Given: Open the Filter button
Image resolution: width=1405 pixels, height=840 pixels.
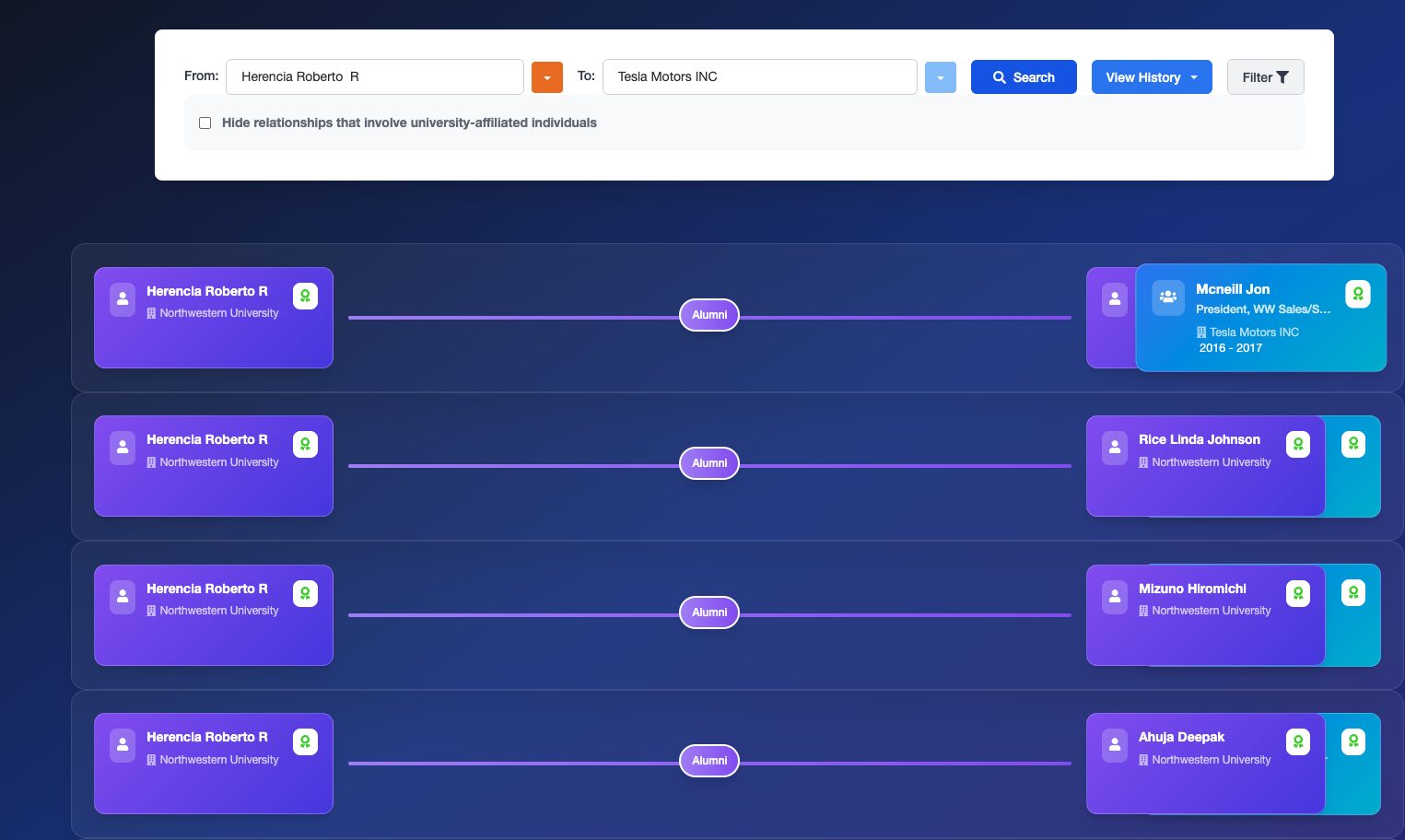Looking at the screenshot, I should tap(1266, 77).
